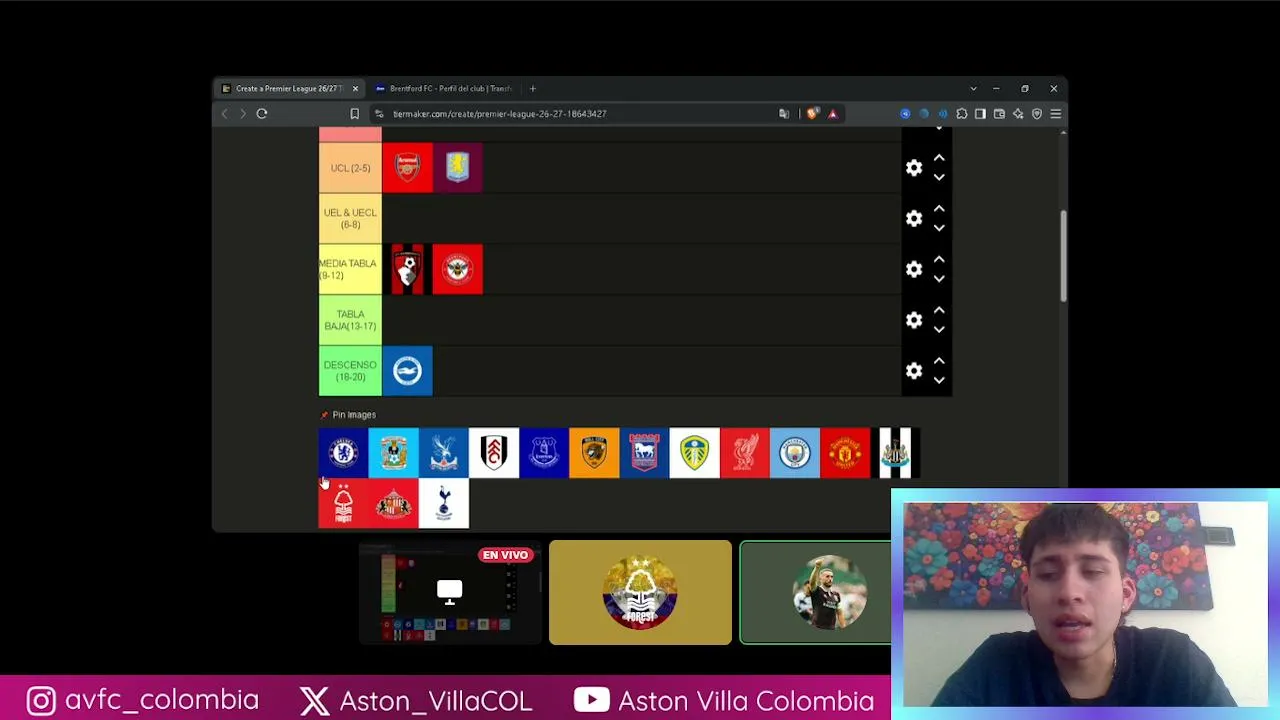Click the UEL & UECL (6-8) tier label

click(350, 219)
